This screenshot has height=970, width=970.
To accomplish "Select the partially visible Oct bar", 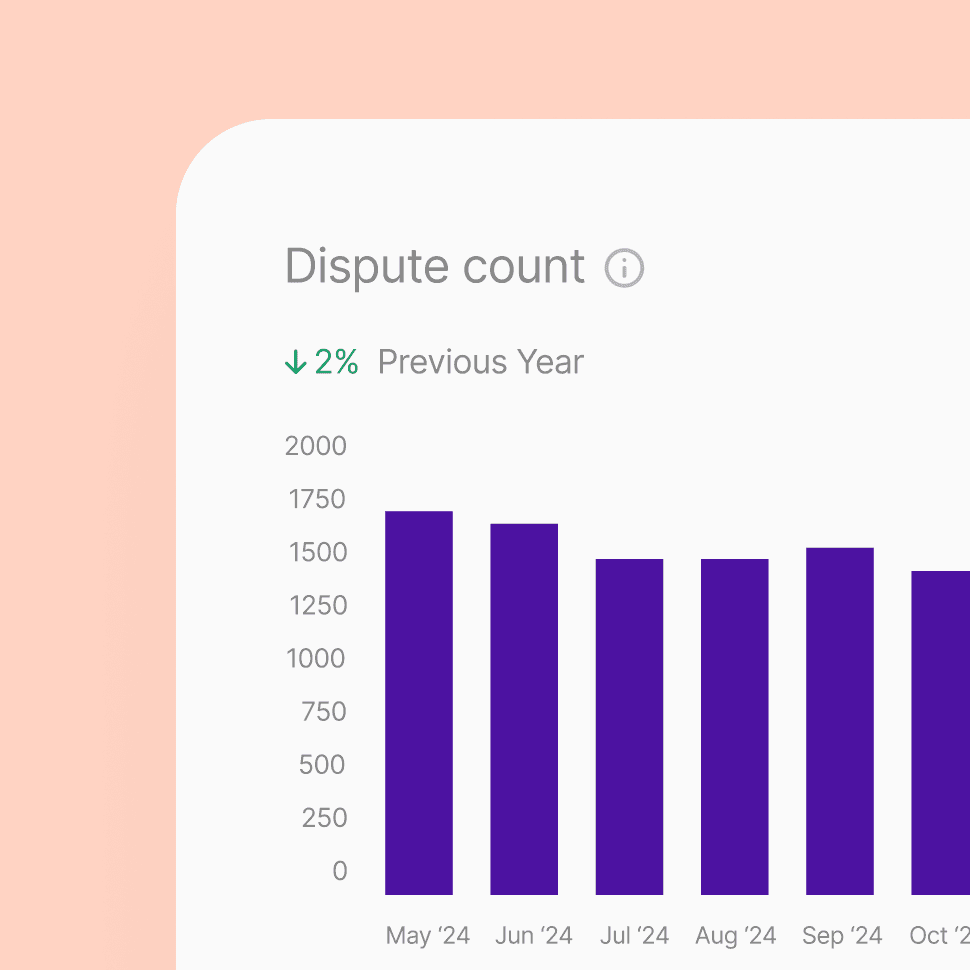I will (940, 733).
